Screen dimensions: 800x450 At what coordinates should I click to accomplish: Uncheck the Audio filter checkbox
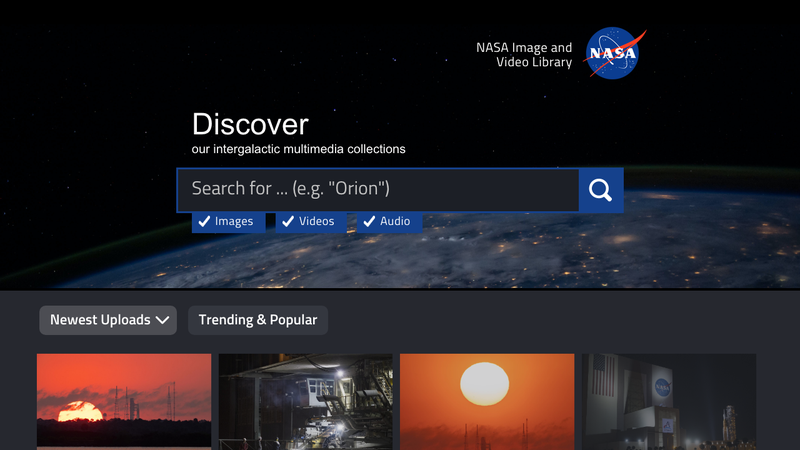pyautogui.click(x=389, y=222)
